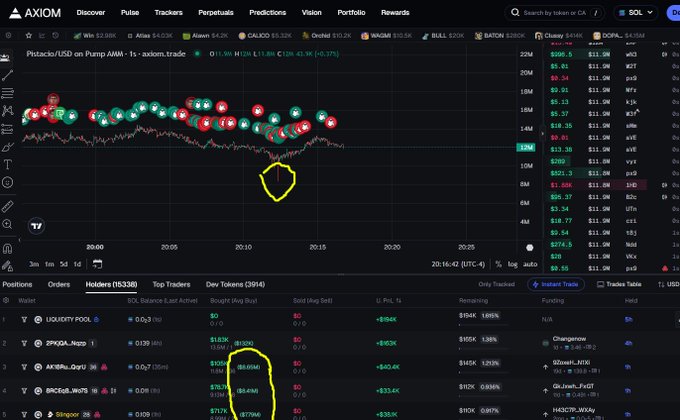Click the history clock icon in ticker bar
Screen dimensions: 680x420
tap(56, 36)
